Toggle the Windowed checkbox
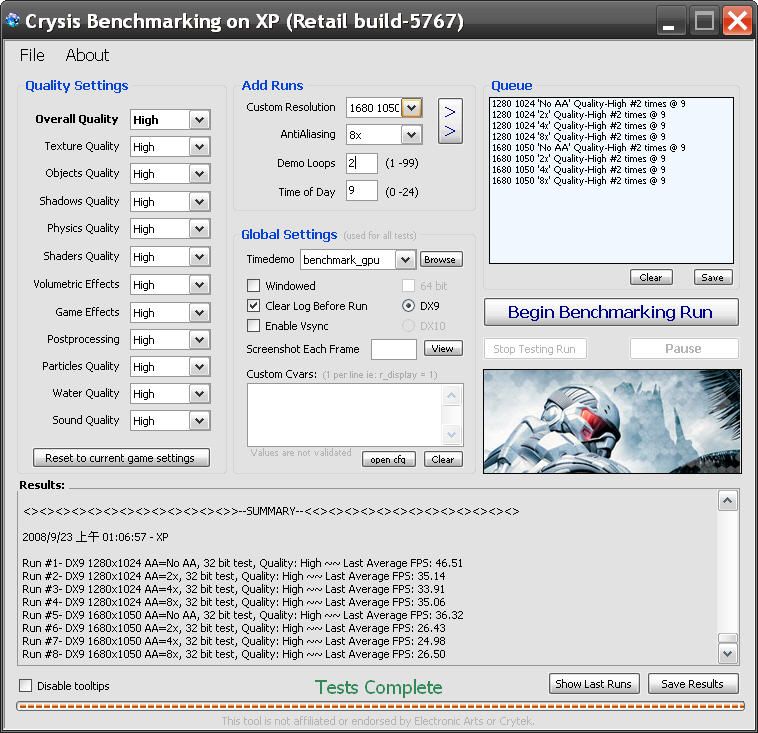This screenshot has width=758, height=733. click(x=253, y=286)
